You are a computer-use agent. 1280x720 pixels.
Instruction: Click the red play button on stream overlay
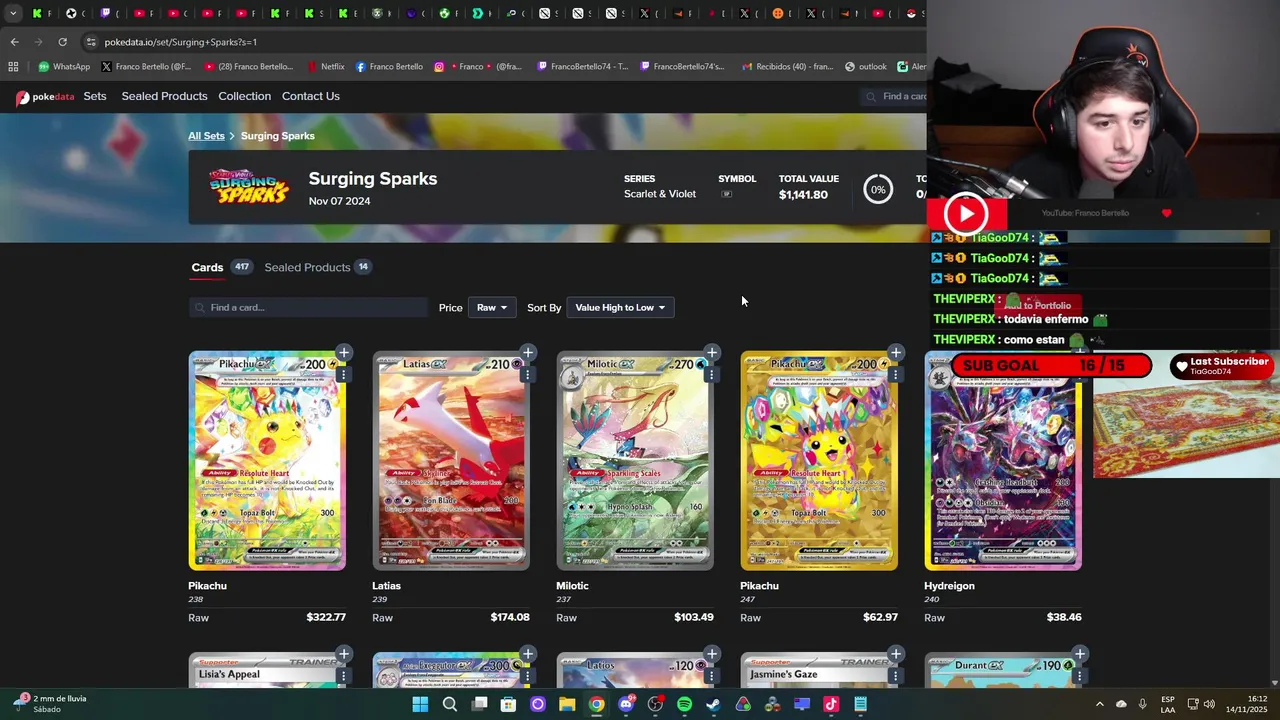coord(966,213)
